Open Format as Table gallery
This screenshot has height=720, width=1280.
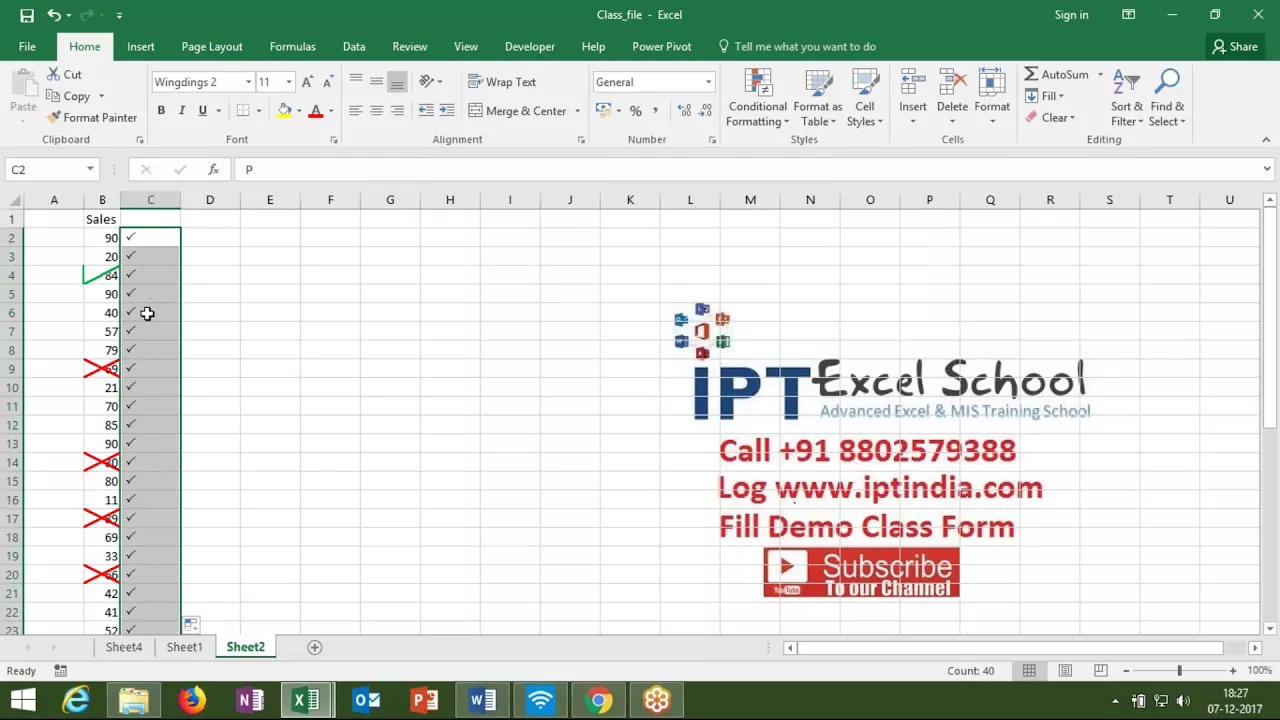click(818, 98)
